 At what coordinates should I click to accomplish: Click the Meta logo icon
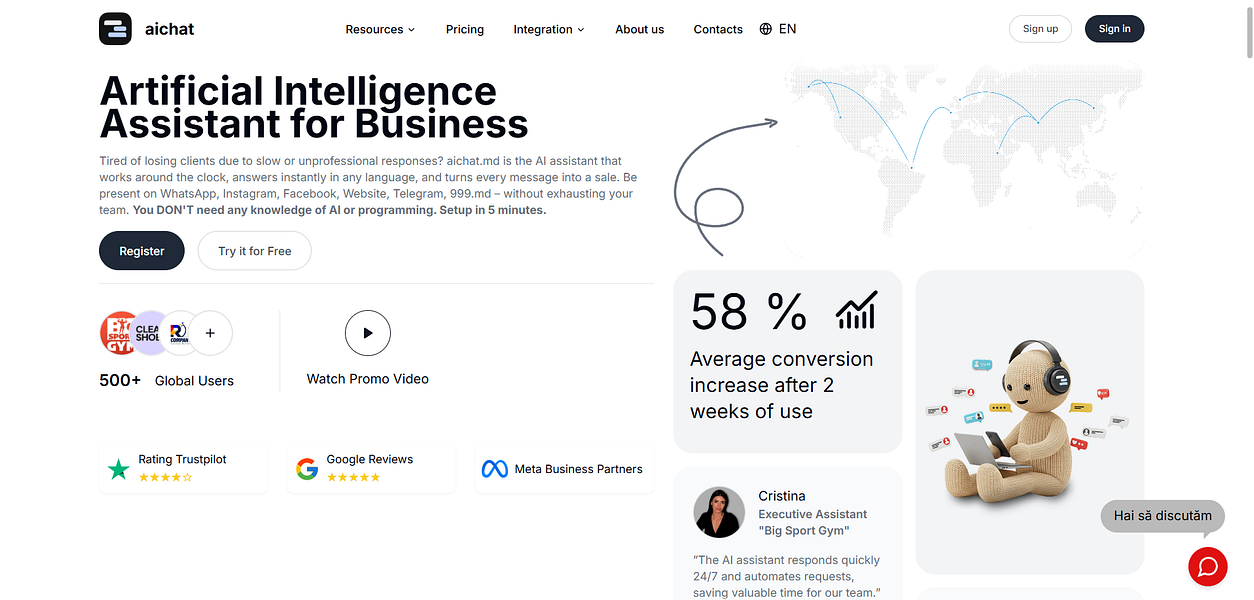495,469
